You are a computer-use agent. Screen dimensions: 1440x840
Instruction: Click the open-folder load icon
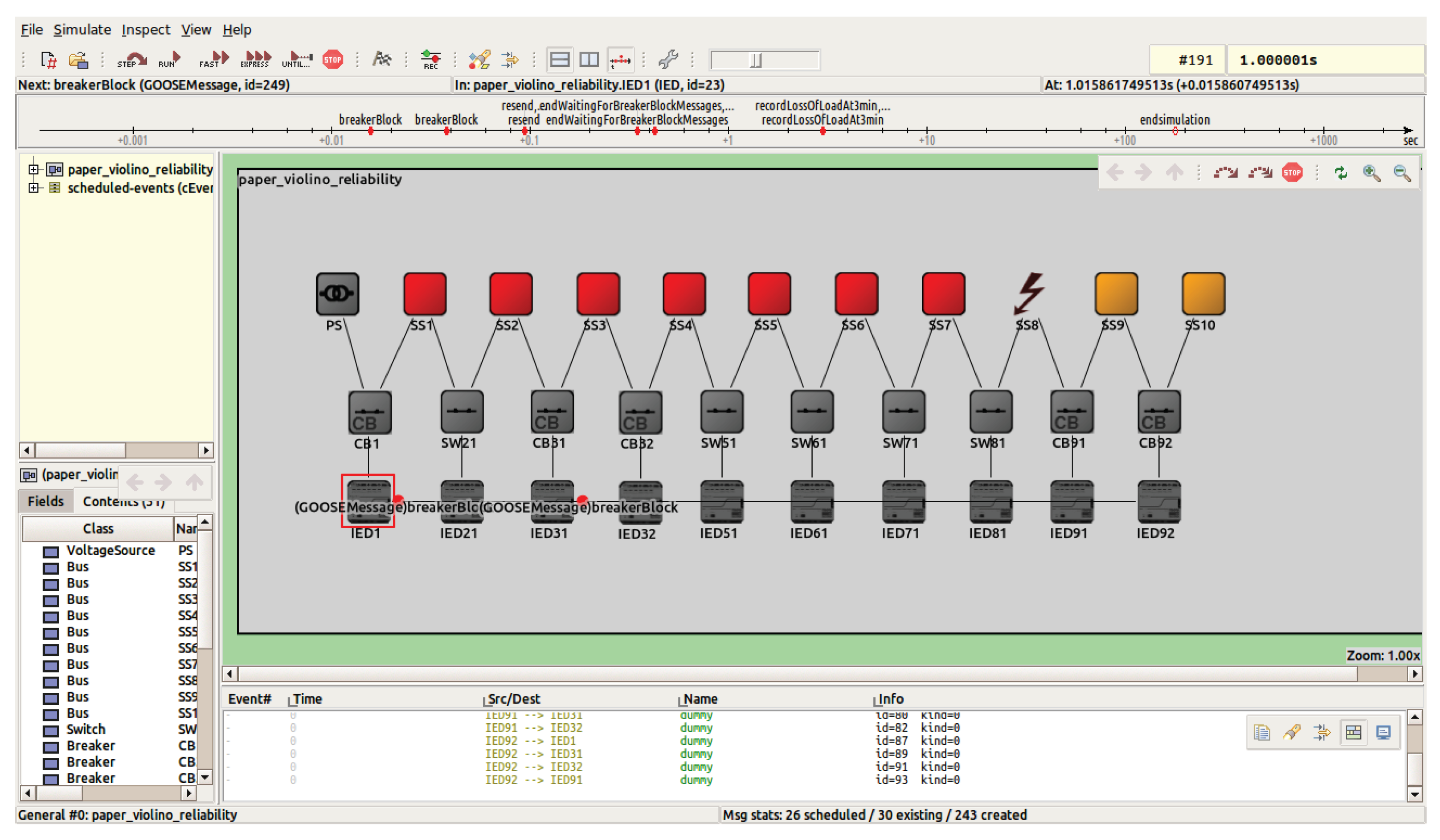click(78, 60)
